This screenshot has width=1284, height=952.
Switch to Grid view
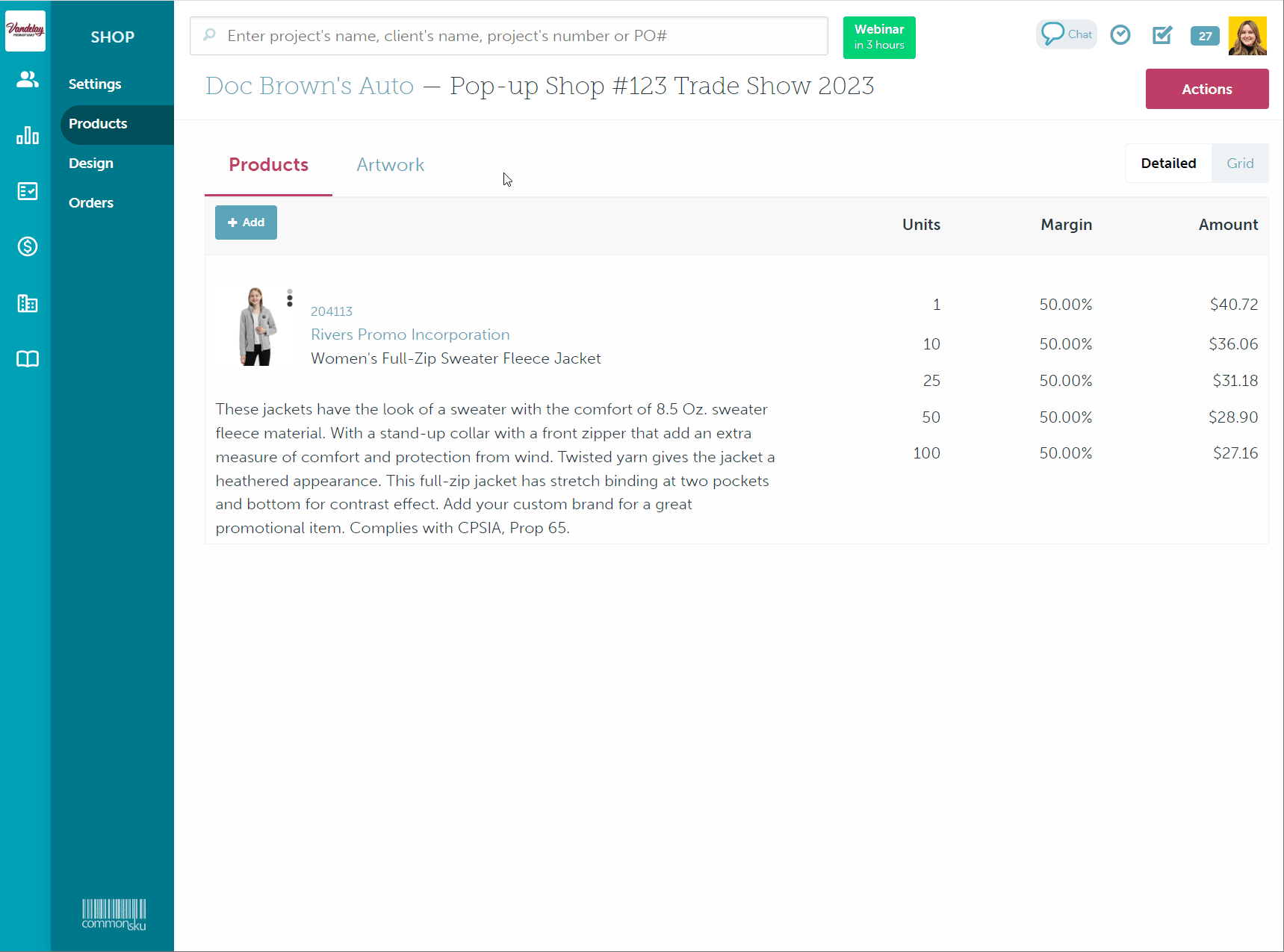click(1239, 164)
